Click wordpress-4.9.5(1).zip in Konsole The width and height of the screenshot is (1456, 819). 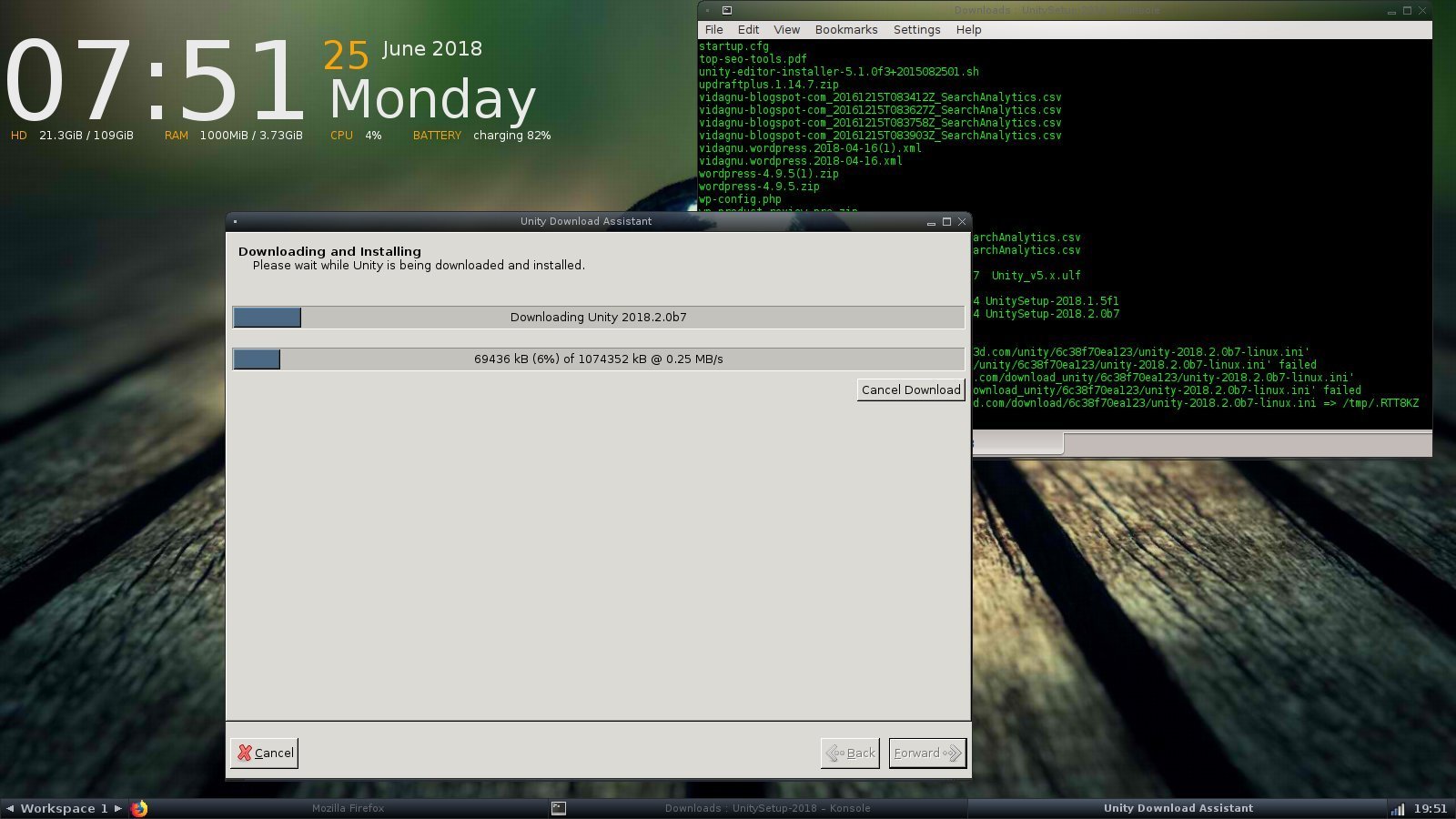pos(769,174)
